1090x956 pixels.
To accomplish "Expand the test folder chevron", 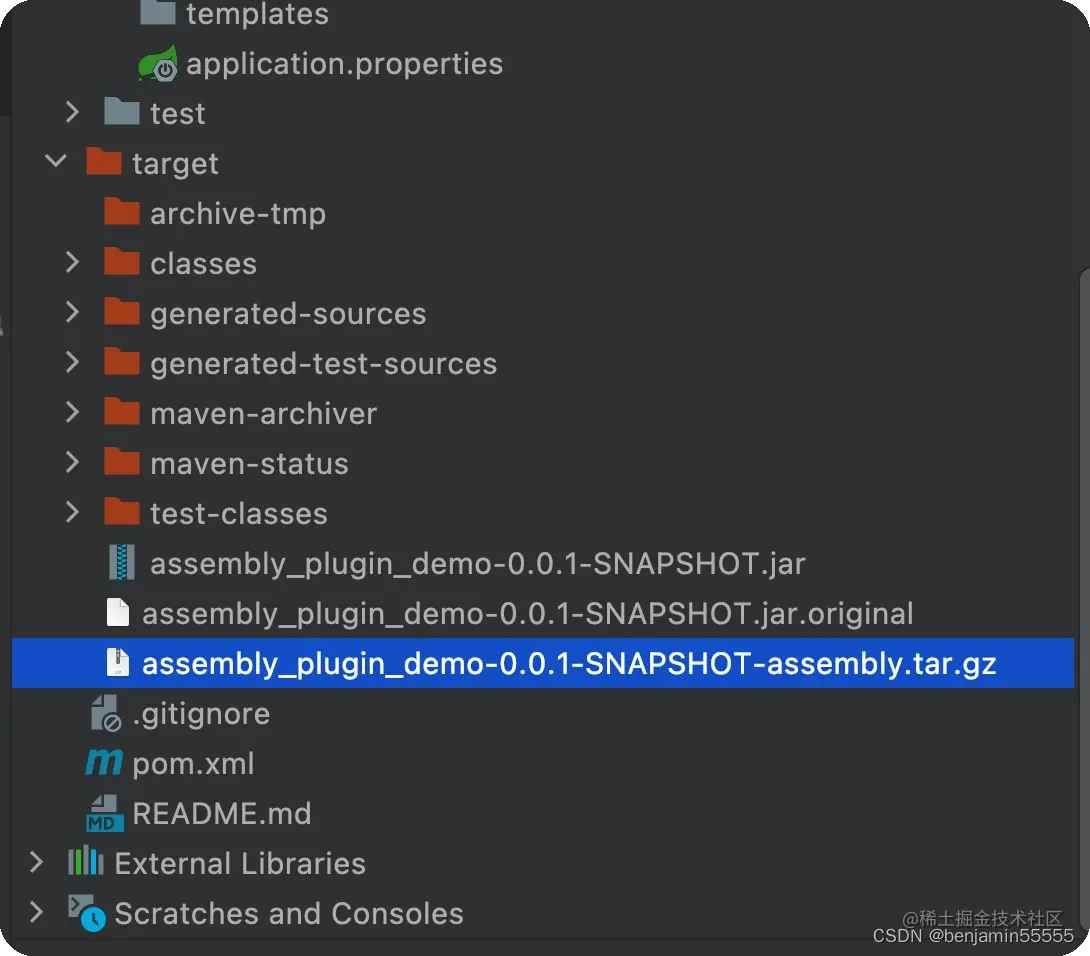I will 72,112.
